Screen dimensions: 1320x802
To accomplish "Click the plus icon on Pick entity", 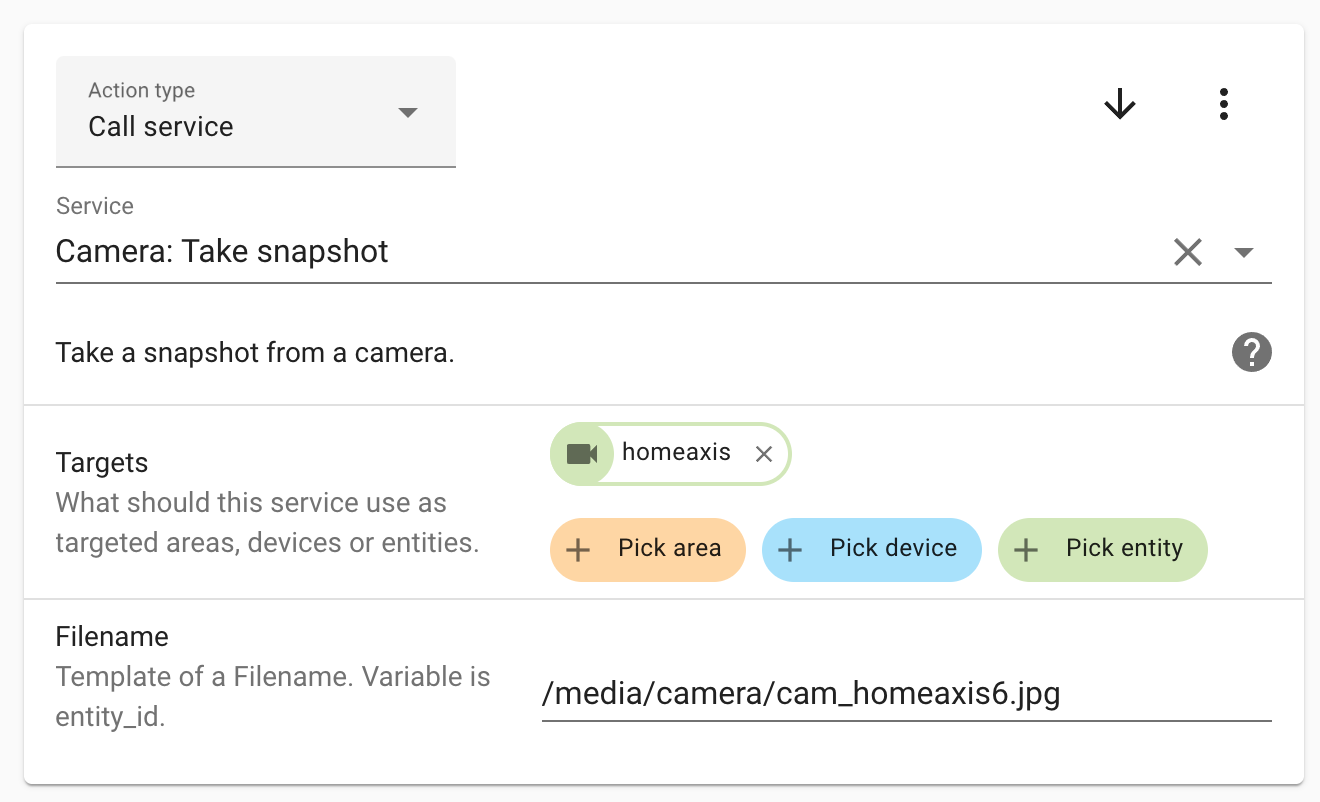I will [1026, 549].
